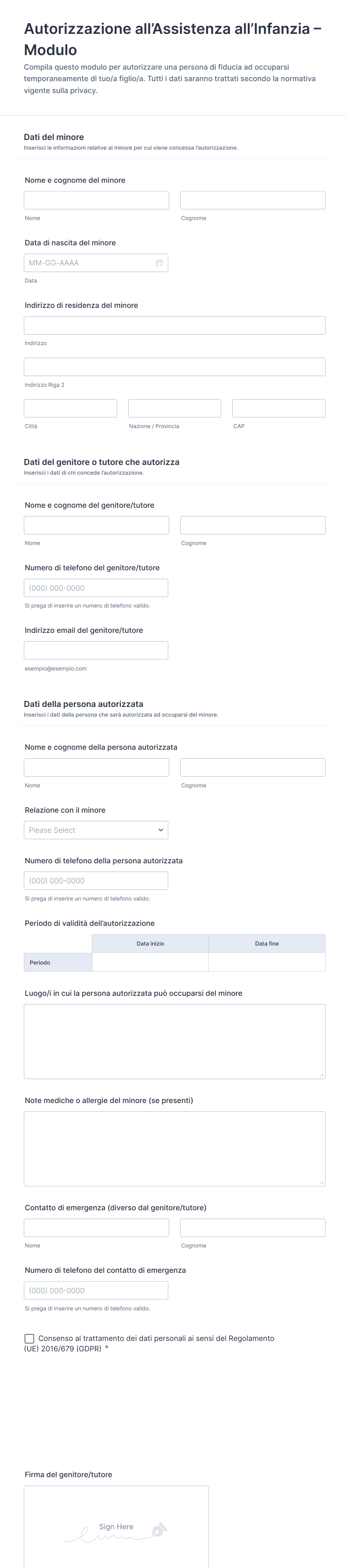Click the minor's Nome input field
This screenshot has height=1568, width=346.
point(96,200)
